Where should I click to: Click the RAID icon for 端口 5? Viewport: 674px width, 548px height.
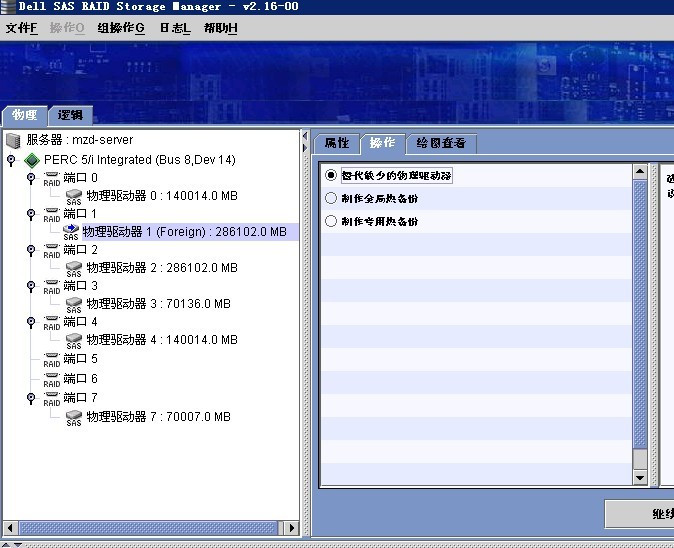pos(52,360)
